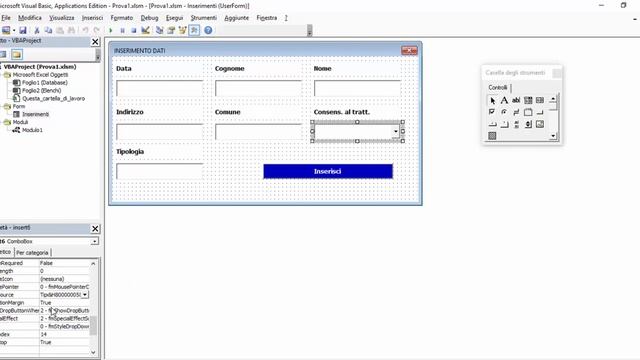Viewport: 640px width, 360px height.
Task: Open the source property value dropdown
Action: (x=84, y=295)
